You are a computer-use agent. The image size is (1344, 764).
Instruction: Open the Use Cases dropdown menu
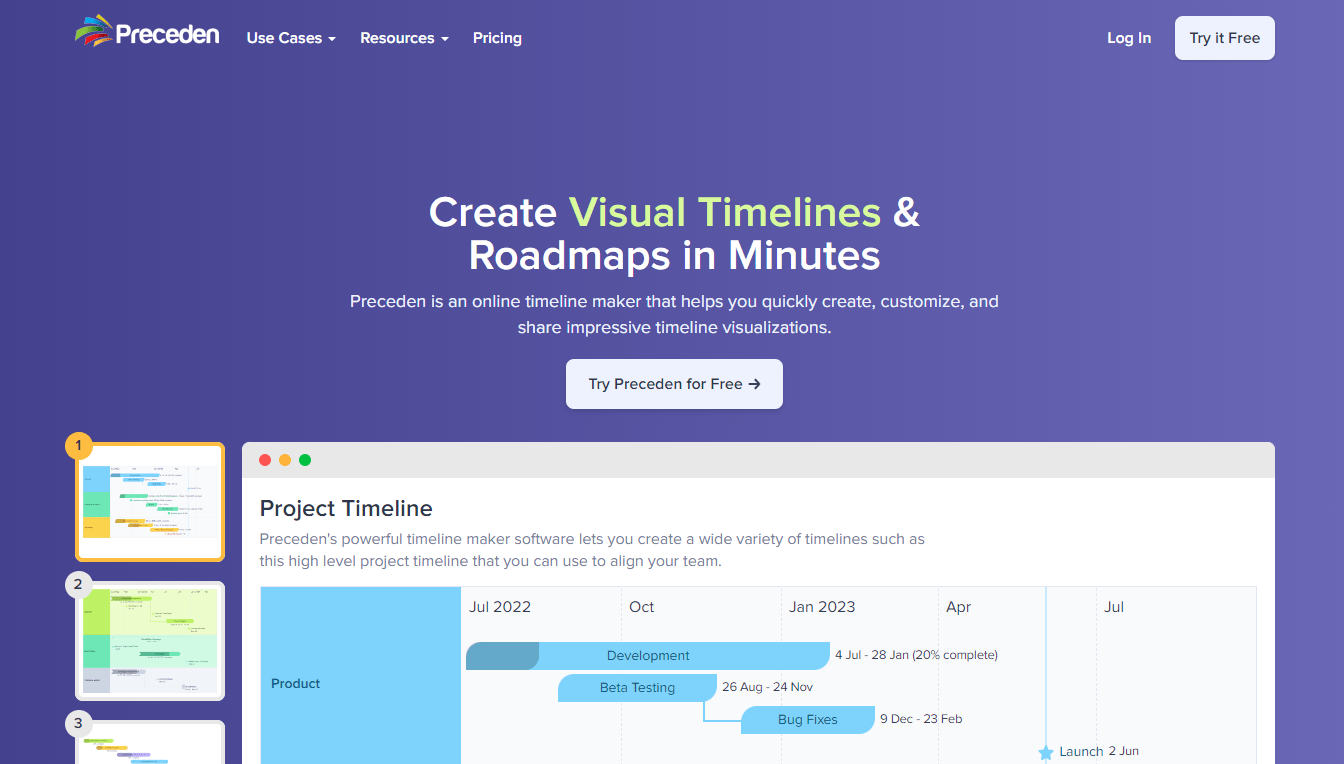[x=291, y=38]
